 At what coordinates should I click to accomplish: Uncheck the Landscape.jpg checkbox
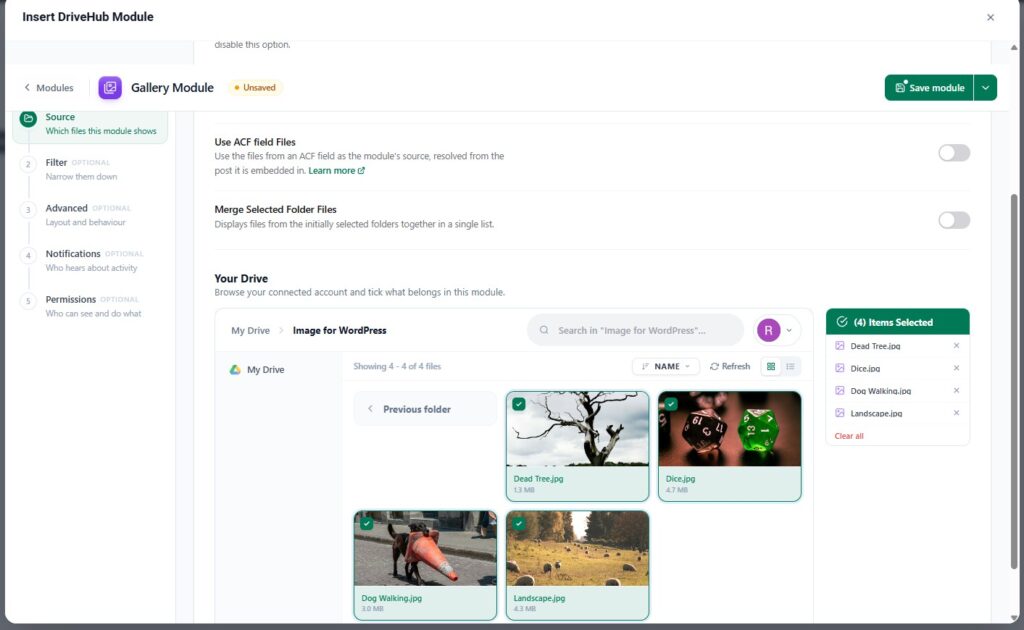pos(519,524)
